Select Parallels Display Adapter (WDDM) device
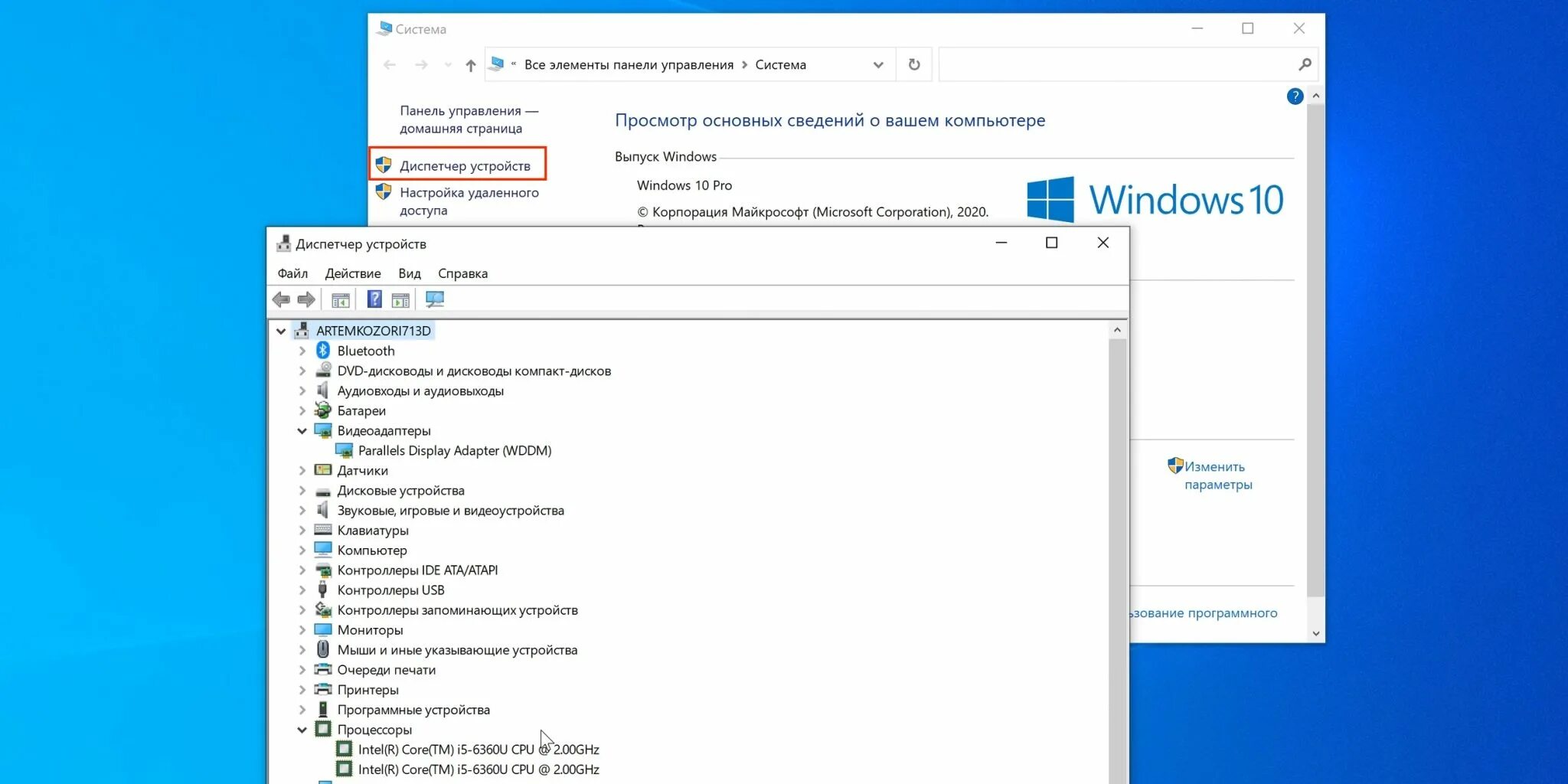The width and height of the screenshot is (1568, 784). click(455, 451)
